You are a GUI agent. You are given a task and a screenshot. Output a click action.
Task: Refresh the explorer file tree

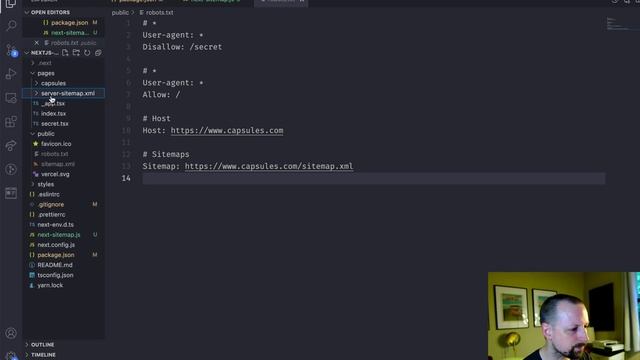[x=87, y=53]
